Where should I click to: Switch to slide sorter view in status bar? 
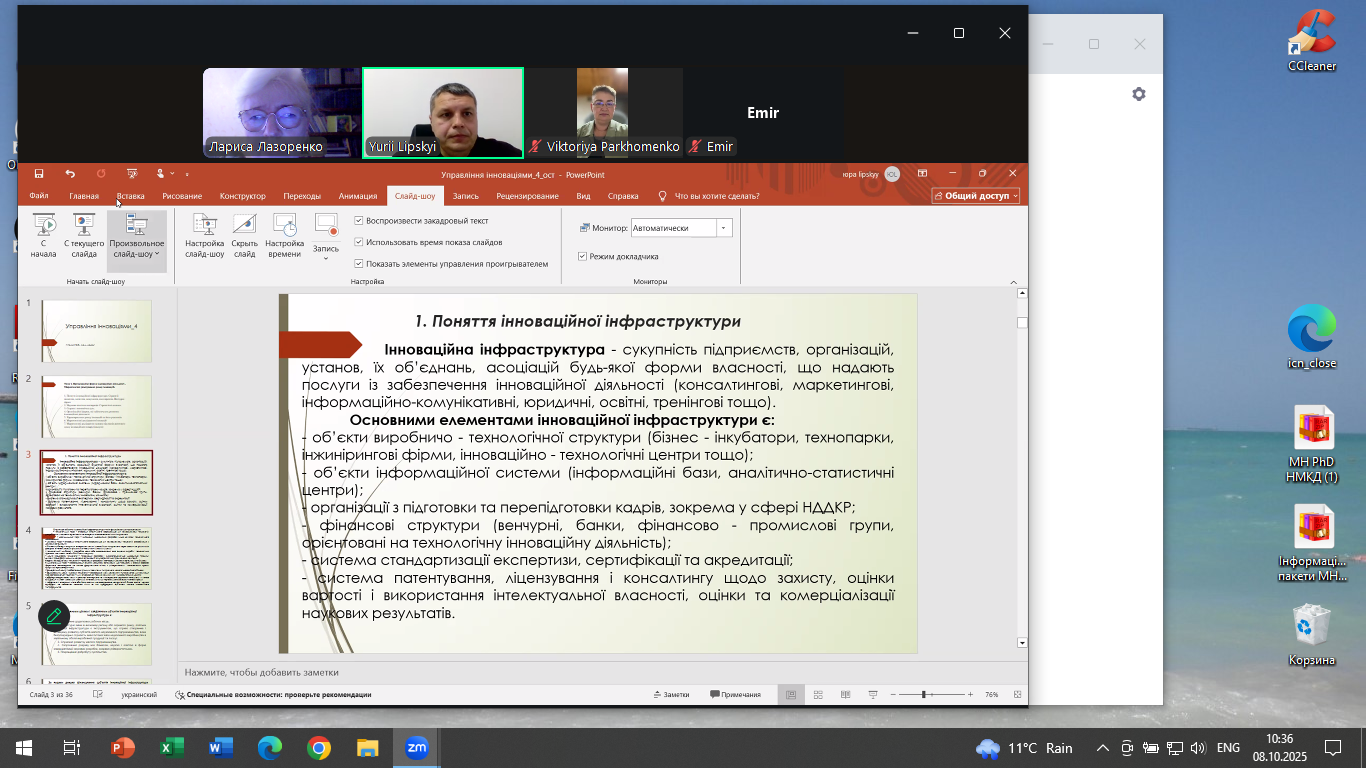tap(818, 694)
